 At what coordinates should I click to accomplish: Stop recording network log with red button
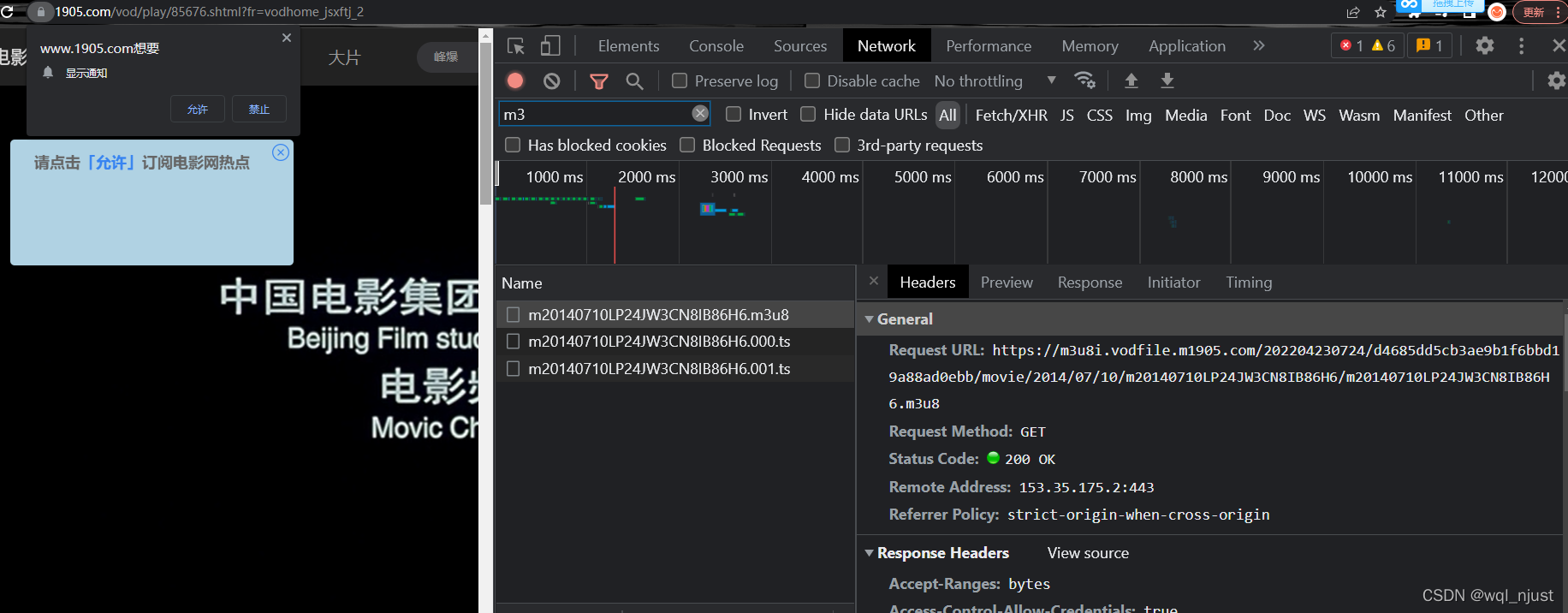(515, 80)
